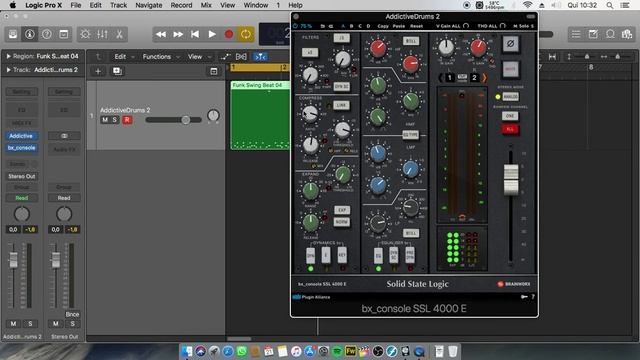The height and width of the screenshot is (360, 640).
Task: Click Paste in the bx_console toolbar
Action: 399,26
